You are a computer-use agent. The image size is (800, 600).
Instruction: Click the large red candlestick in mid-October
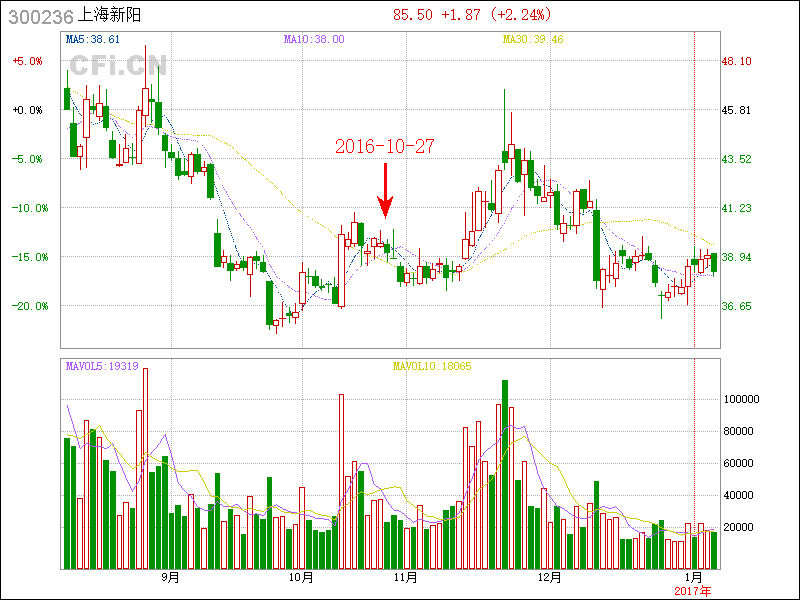(341, 270)
